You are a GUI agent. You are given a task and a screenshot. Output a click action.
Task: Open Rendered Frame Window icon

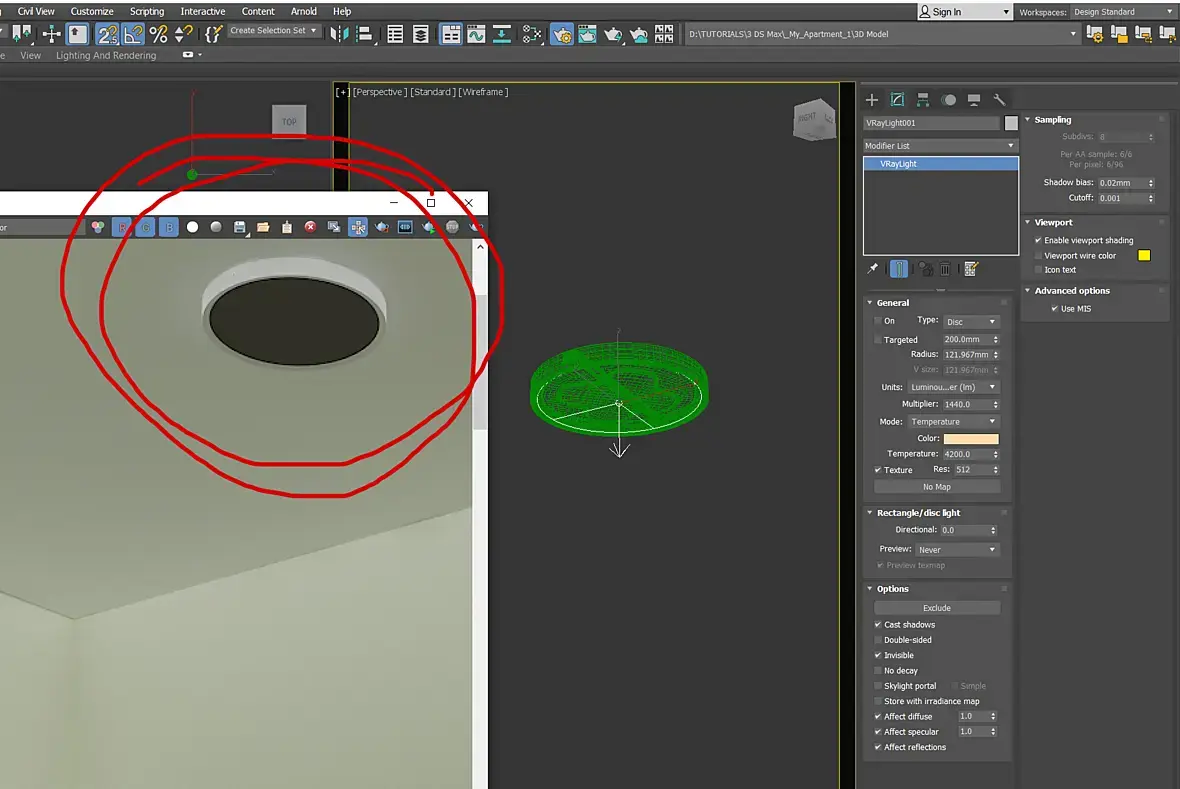point(587,34)
